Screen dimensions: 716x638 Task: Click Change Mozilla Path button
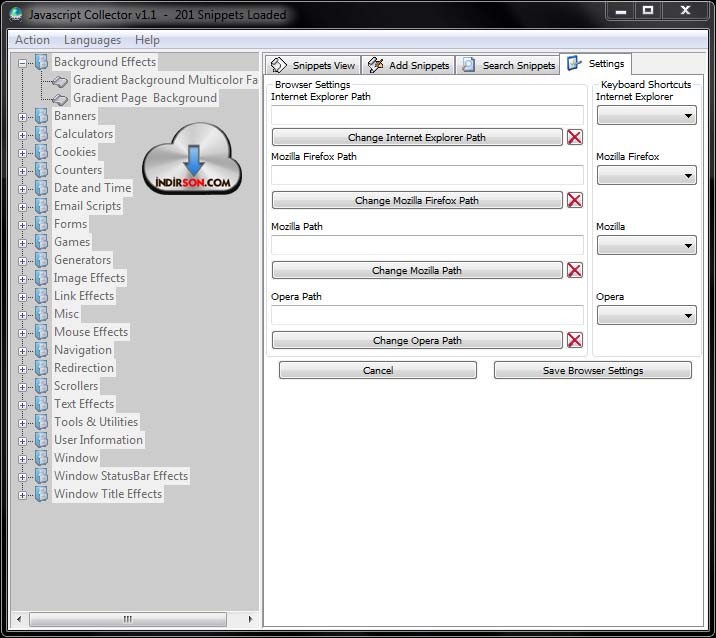click(x=417, y=270)
